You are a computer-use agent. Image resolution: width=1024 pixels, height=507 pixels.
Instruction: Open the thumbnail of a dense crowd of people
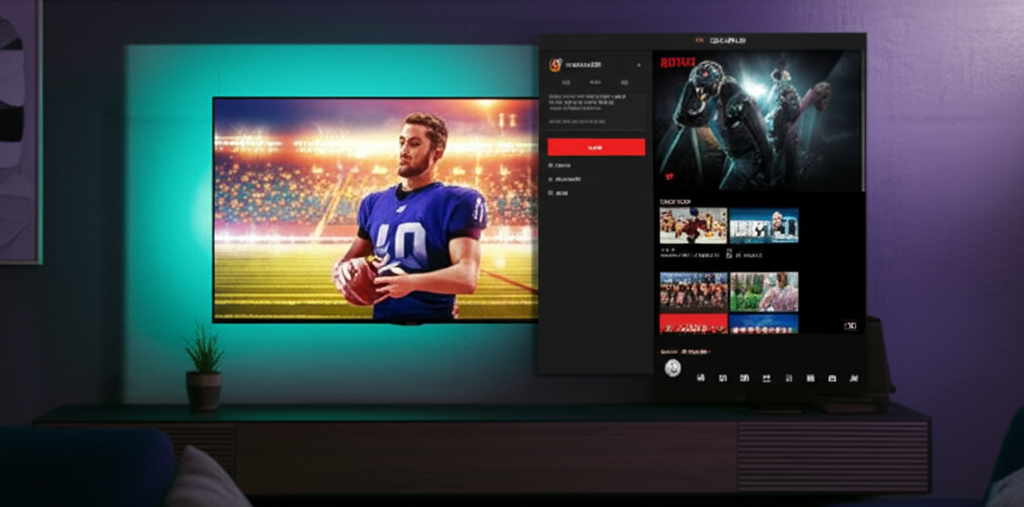pos(693,291)
